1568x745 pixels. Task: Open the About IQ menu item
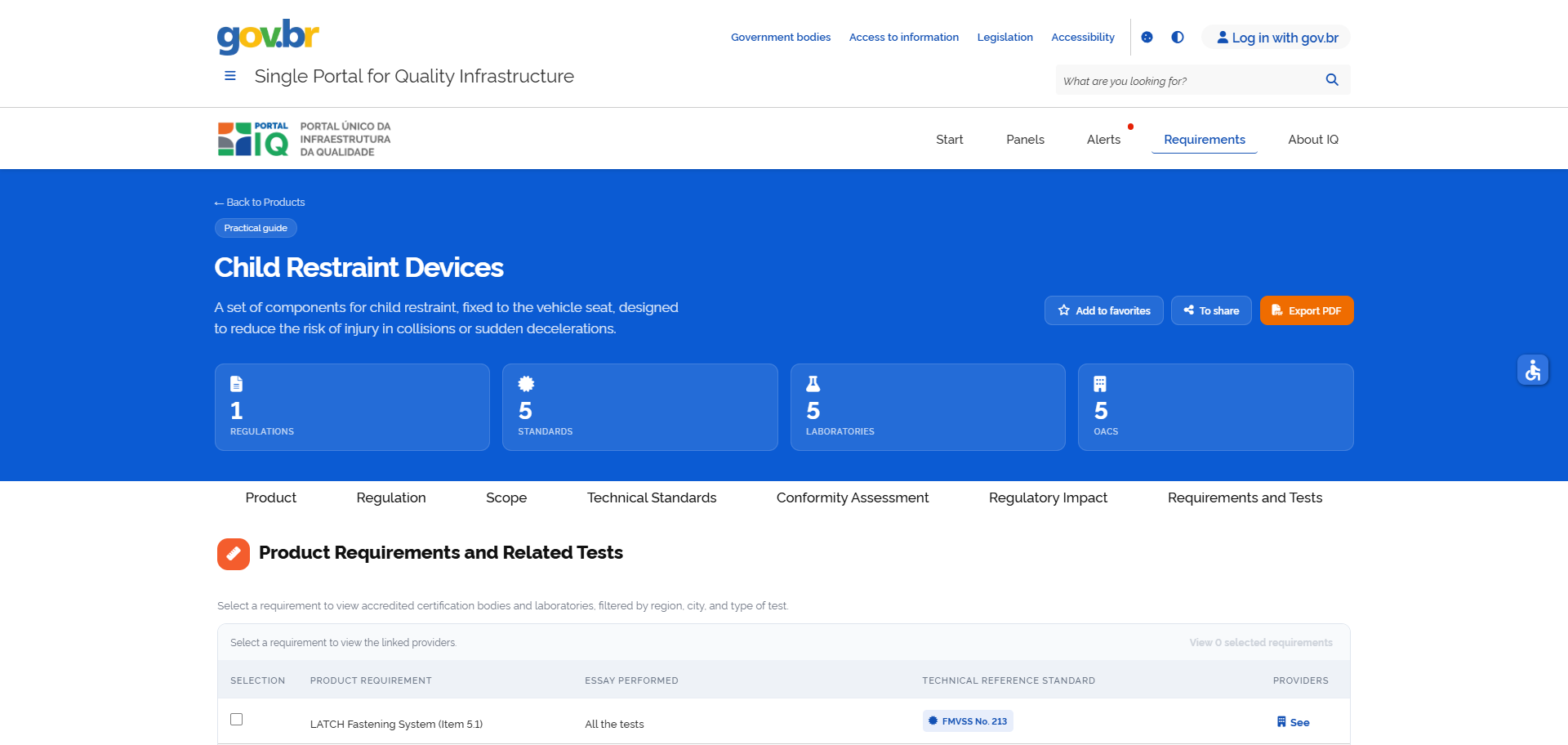(1313, 140)
